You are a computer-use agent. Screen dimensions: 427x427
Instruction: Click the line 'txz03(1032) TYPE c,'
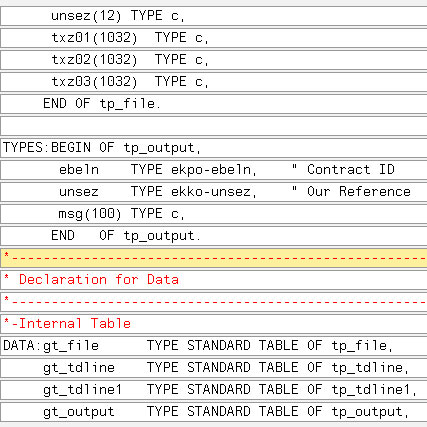tap(213, 82)
